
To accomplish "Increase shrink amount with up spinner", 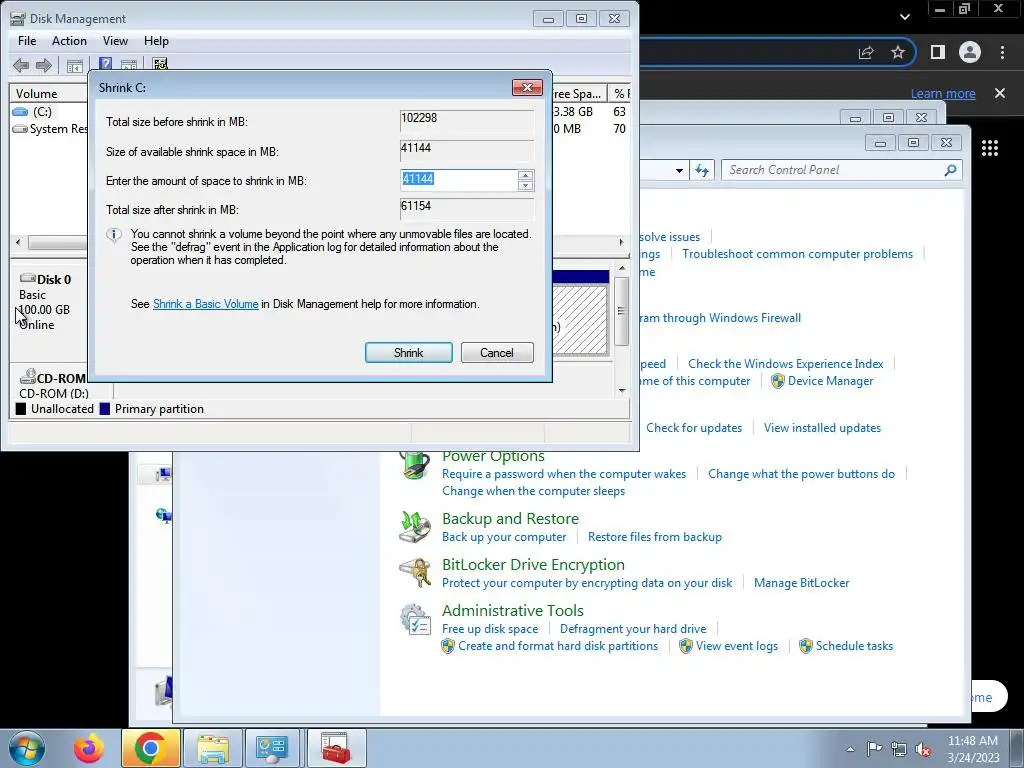I will 525,175.
